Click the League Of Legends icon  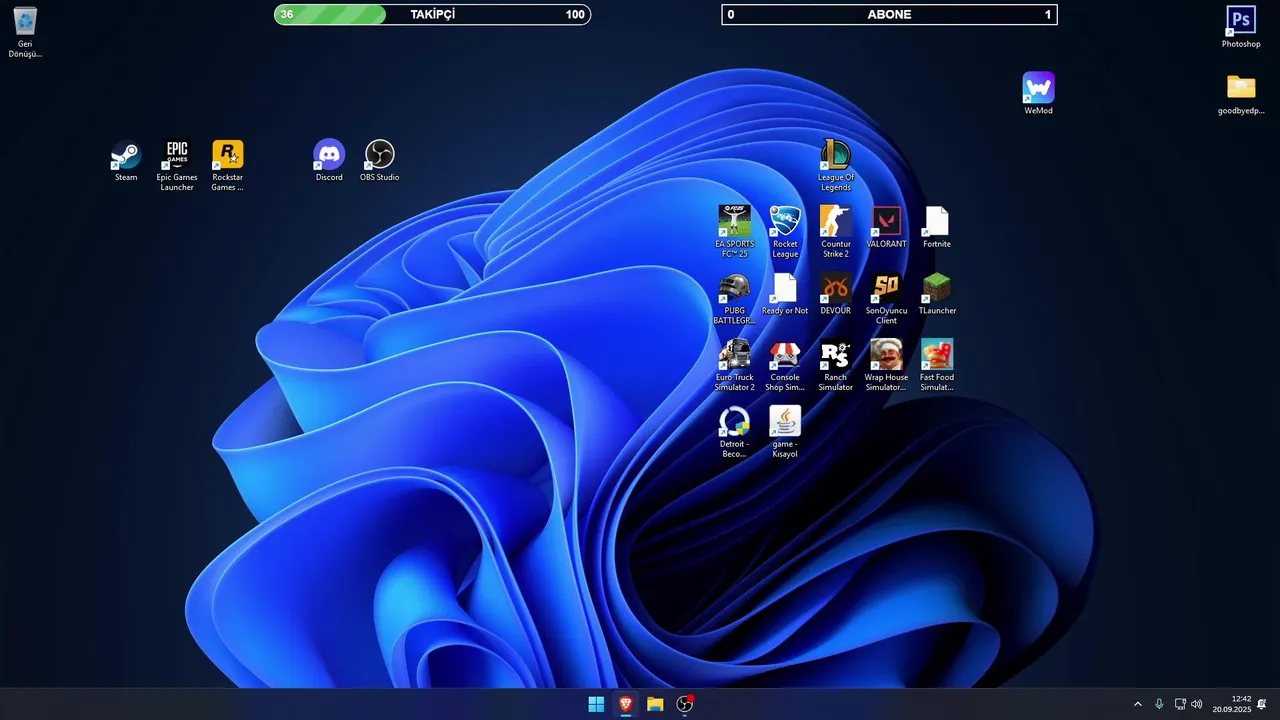coord(836,166)
